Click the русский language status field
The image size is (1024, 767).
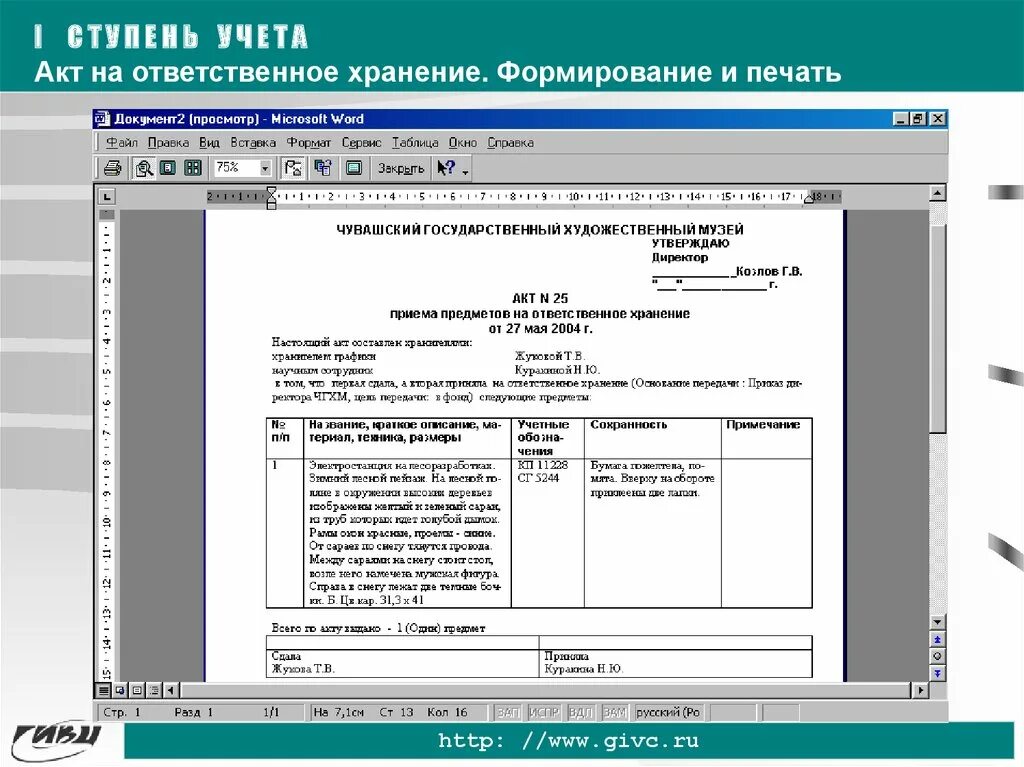[x=669, y=712]
